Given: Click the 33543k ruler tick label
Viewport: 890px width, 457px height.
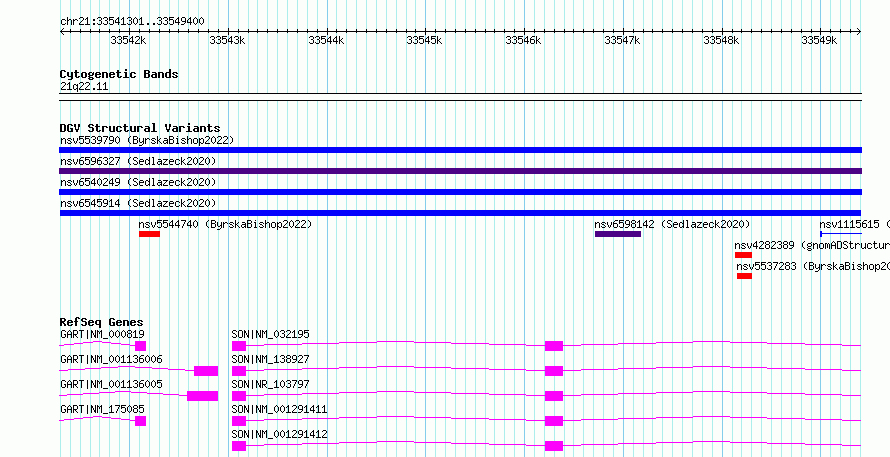Looking at the screenshot, I should 227,40.
